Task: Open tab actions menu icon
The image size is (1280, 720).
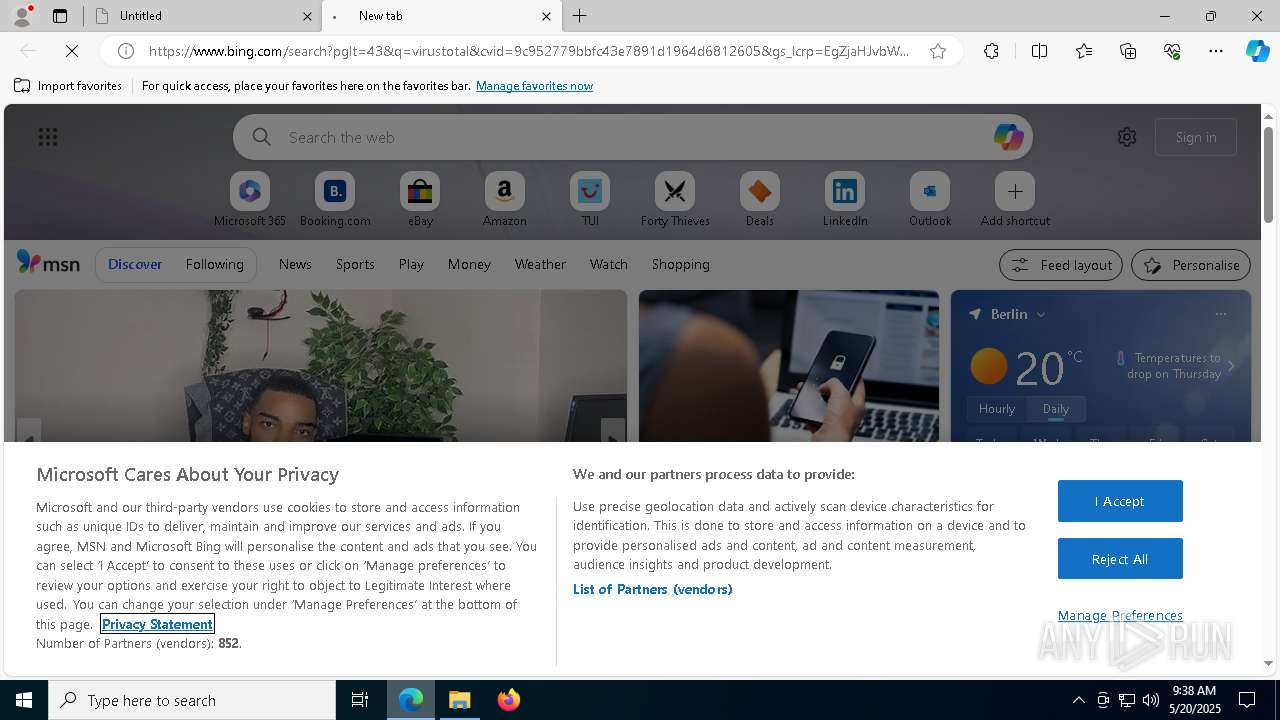Action: [x=60, y=16]
